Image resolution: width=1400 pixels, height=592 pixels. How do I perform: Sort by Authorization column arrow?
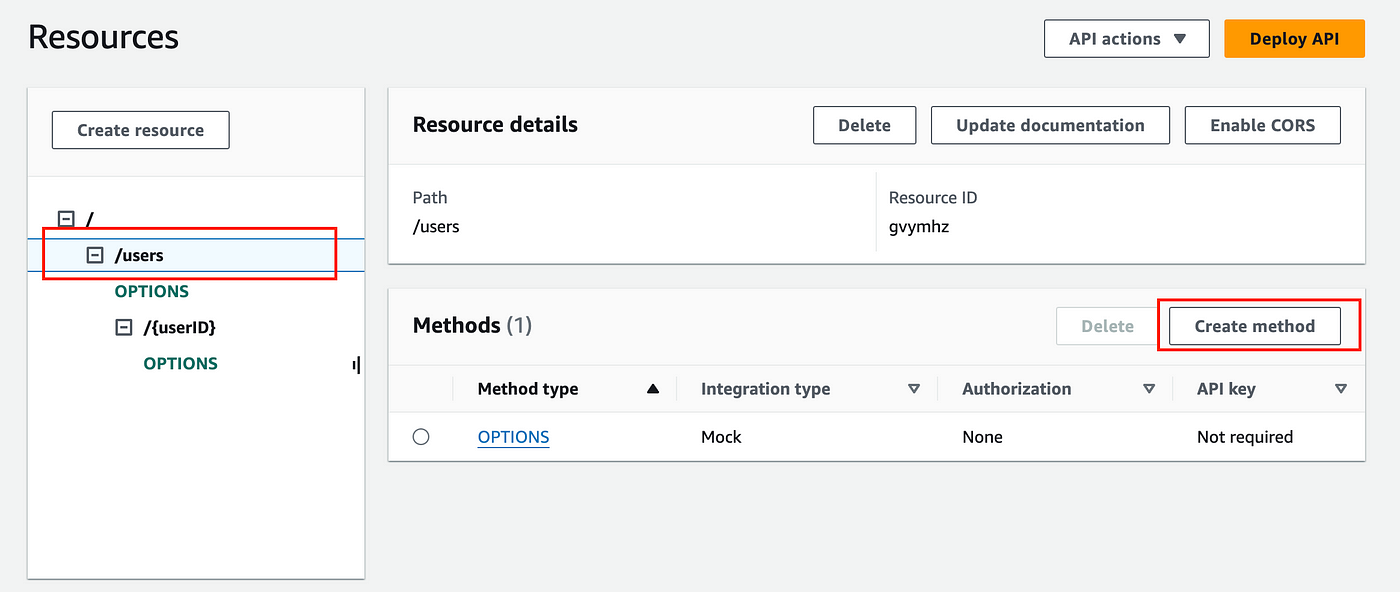1149,389
